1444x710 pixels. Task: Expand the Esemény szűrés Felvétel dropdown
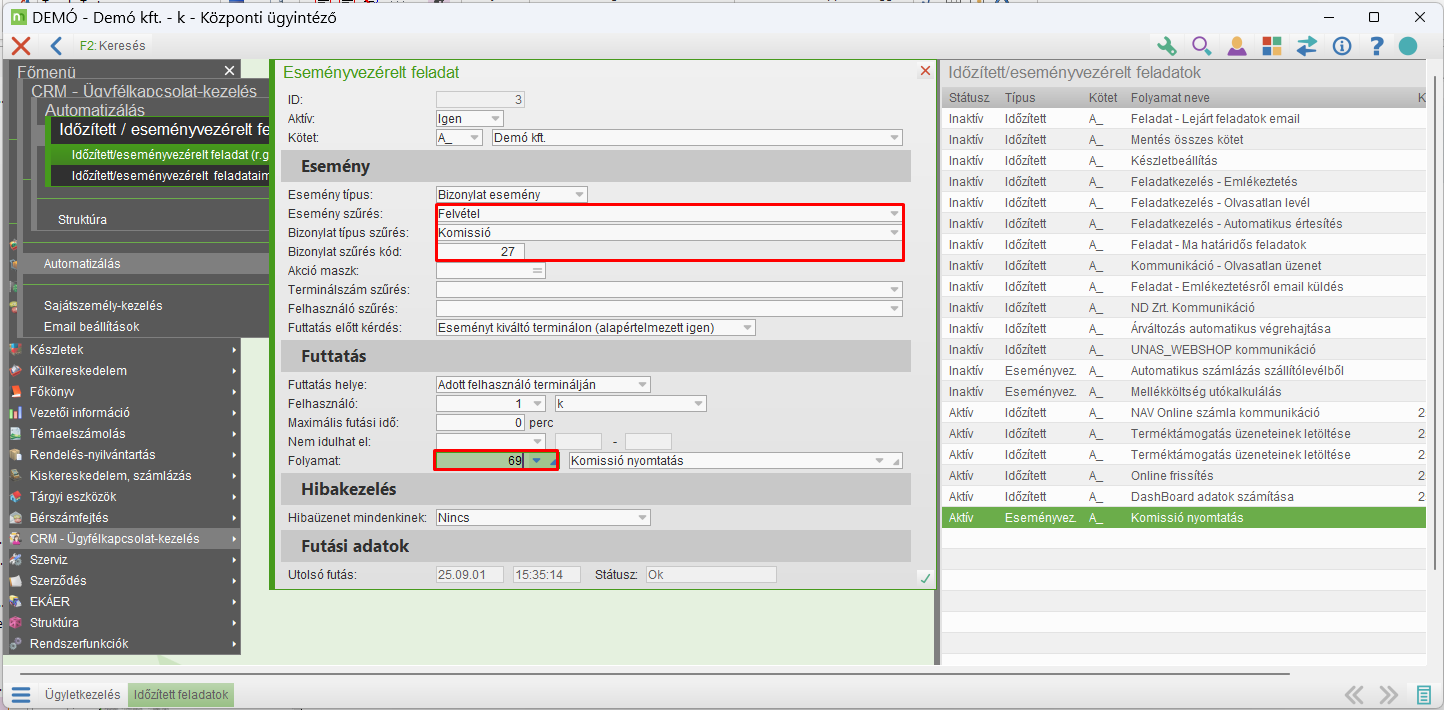pos(893,214)
